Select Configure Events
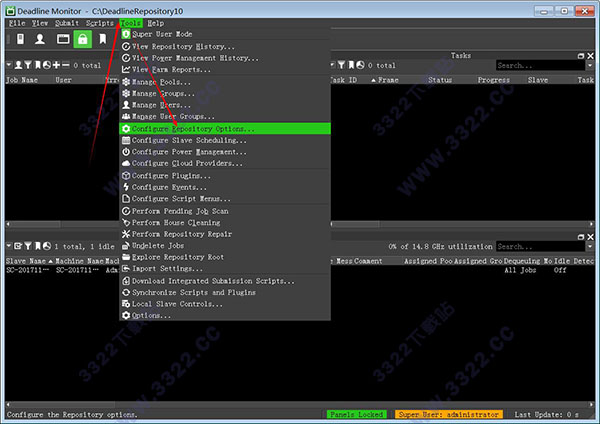This screenshot has height=424, width=600. tap(225, 187)
